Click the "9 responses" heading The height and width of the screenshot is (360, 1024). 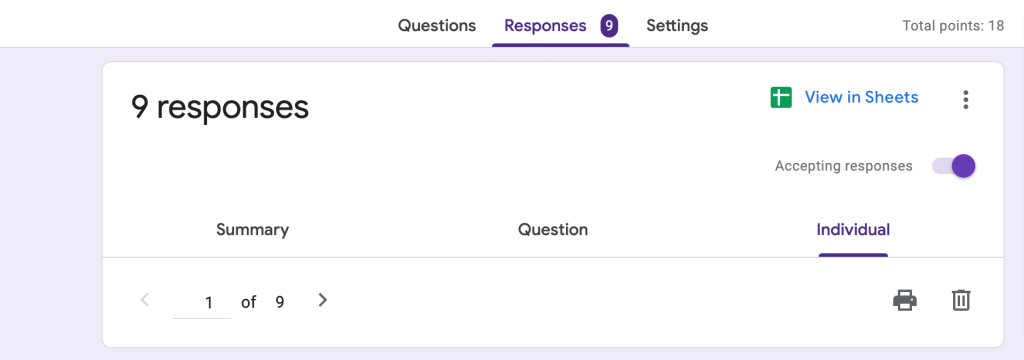220,107
